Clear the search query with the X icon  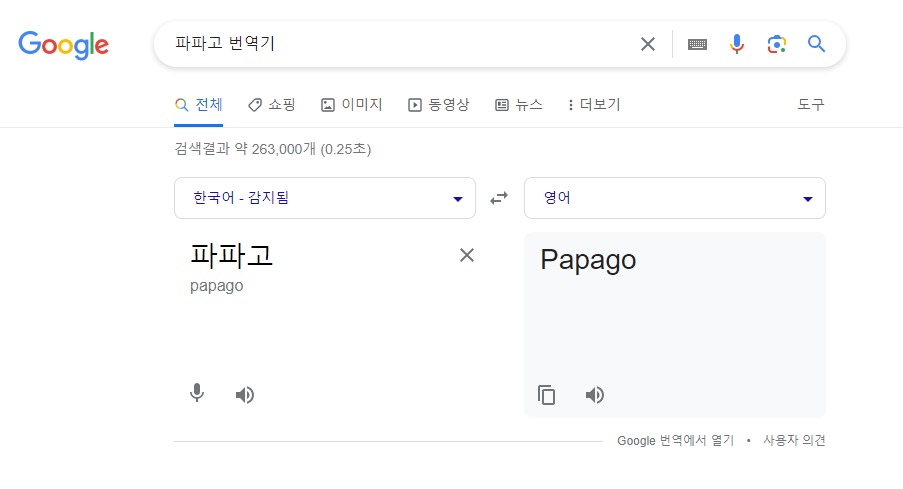648,44
